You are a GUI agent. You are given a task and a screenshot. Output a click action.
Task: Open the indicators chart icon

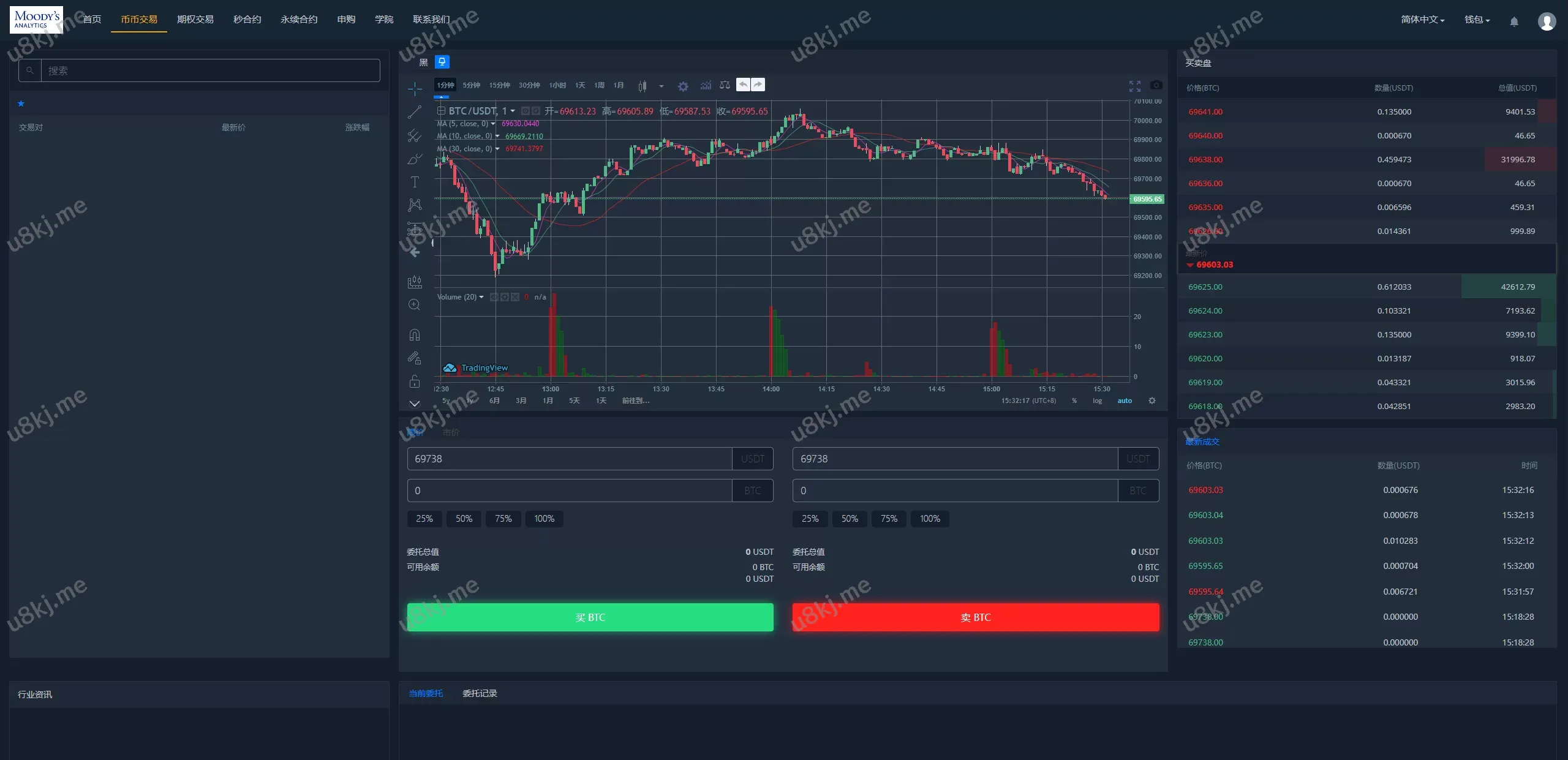pos(706,85)
